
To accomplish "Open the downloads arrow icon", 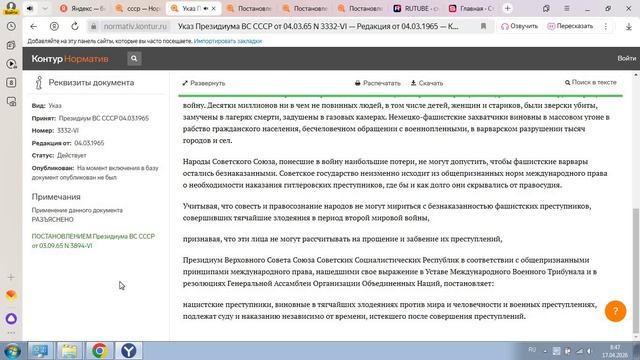I will 629,26.
